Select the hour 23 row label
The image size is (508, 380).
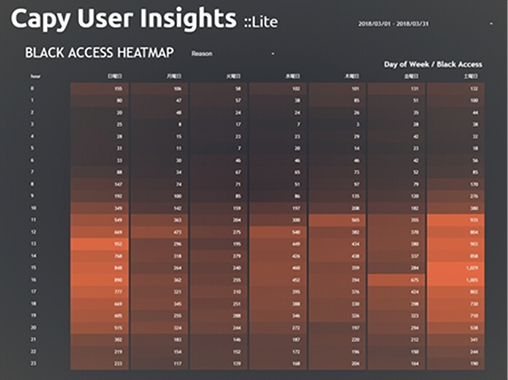click(33, 363)
